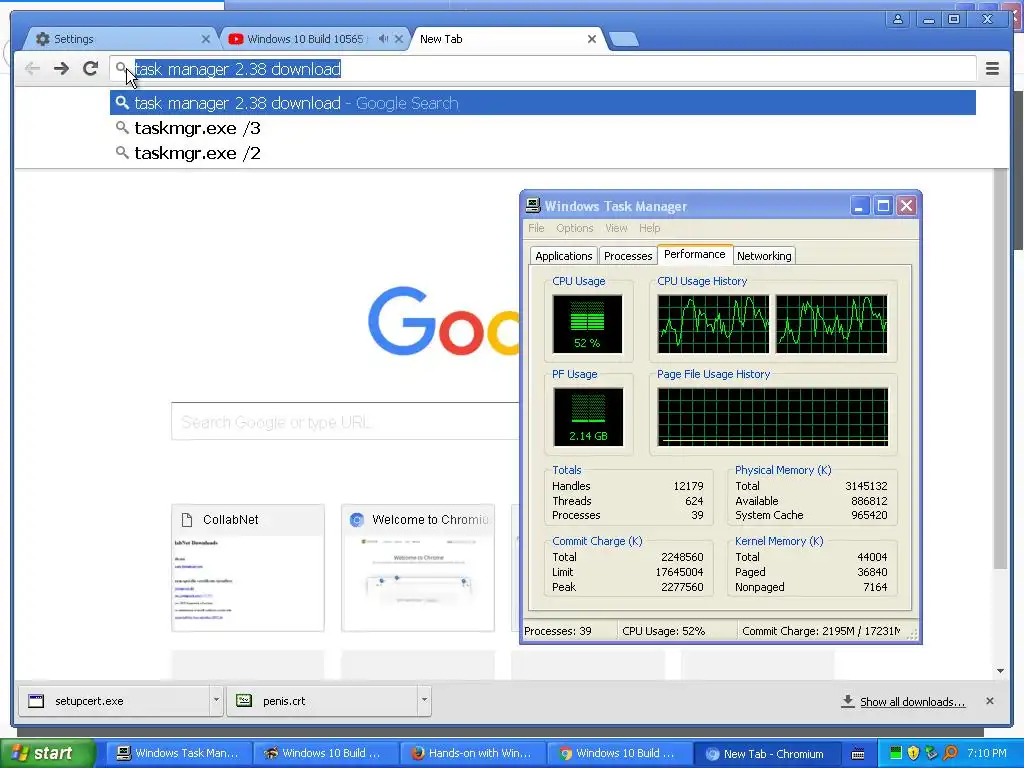The width and height of the screenshot is (1024, 768).
Task: Click the address bar with task manager text
Action: click(543, 69)
